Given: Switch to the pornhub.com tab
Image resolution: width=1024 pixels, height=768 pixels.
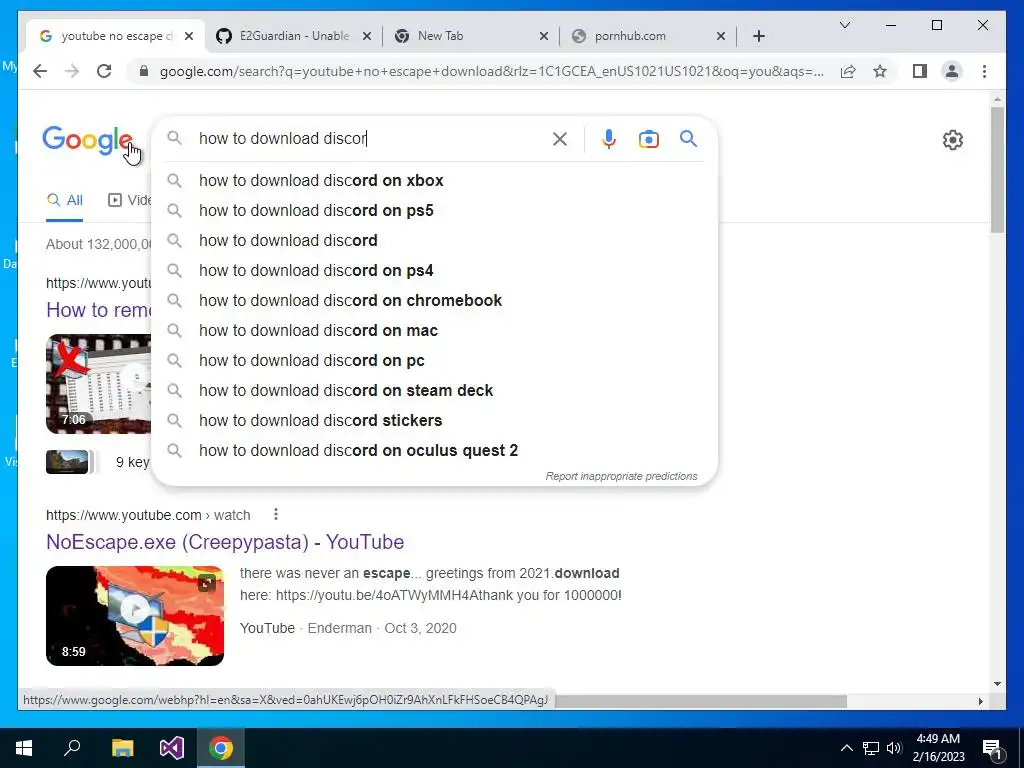Looking at the screenshot, I should 650,36.
